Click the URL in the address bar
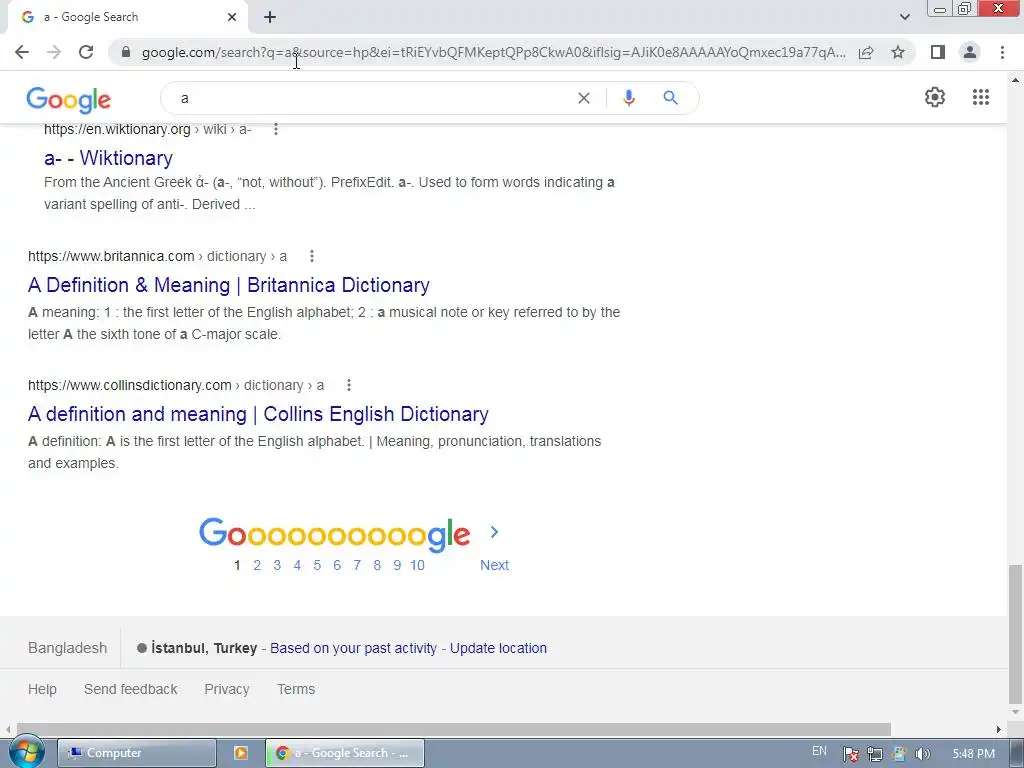This screenshot has height=768, width=1024. (x=493, y=52)
